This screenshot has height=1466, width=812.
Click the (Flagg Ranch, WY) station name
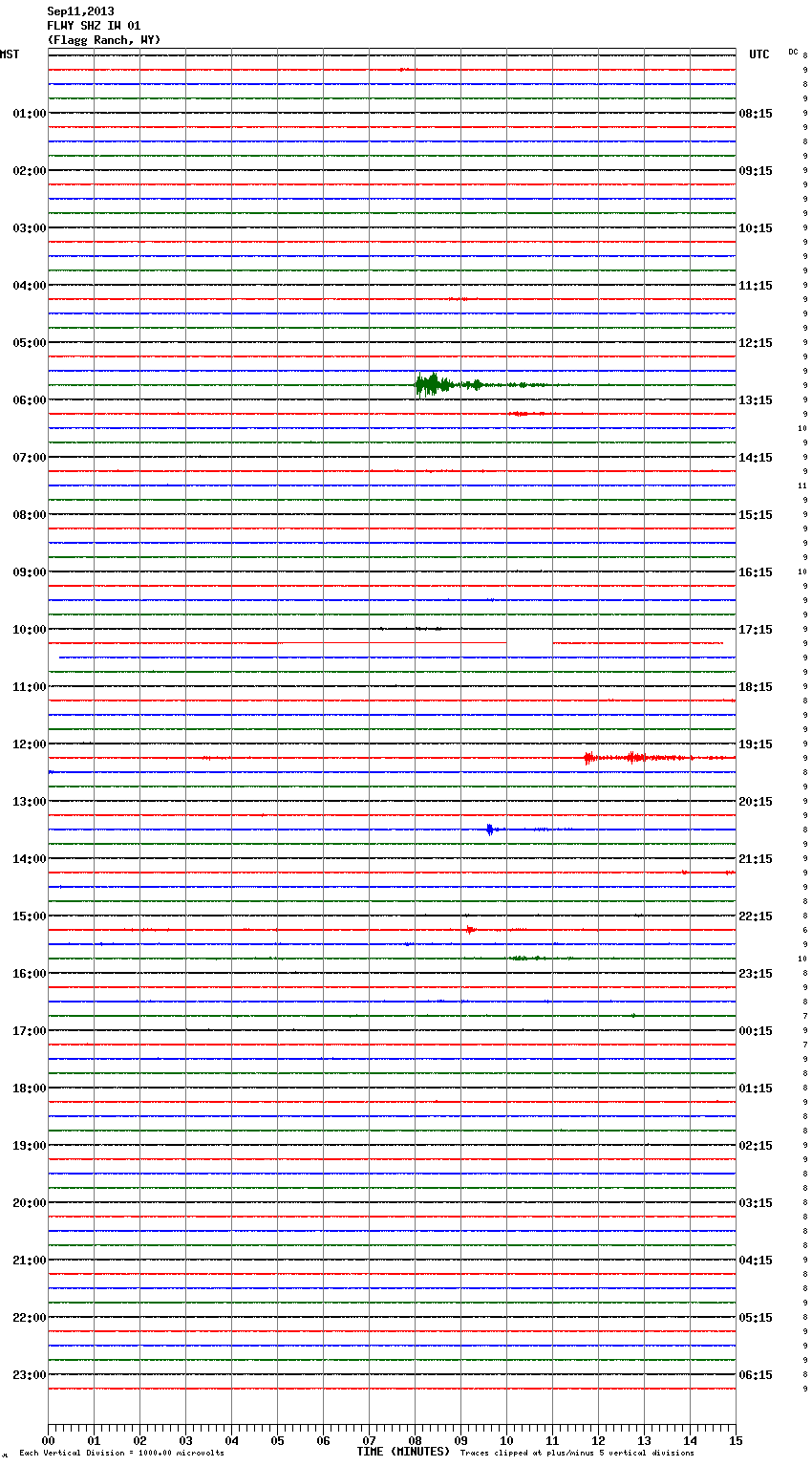pos(104,40)
